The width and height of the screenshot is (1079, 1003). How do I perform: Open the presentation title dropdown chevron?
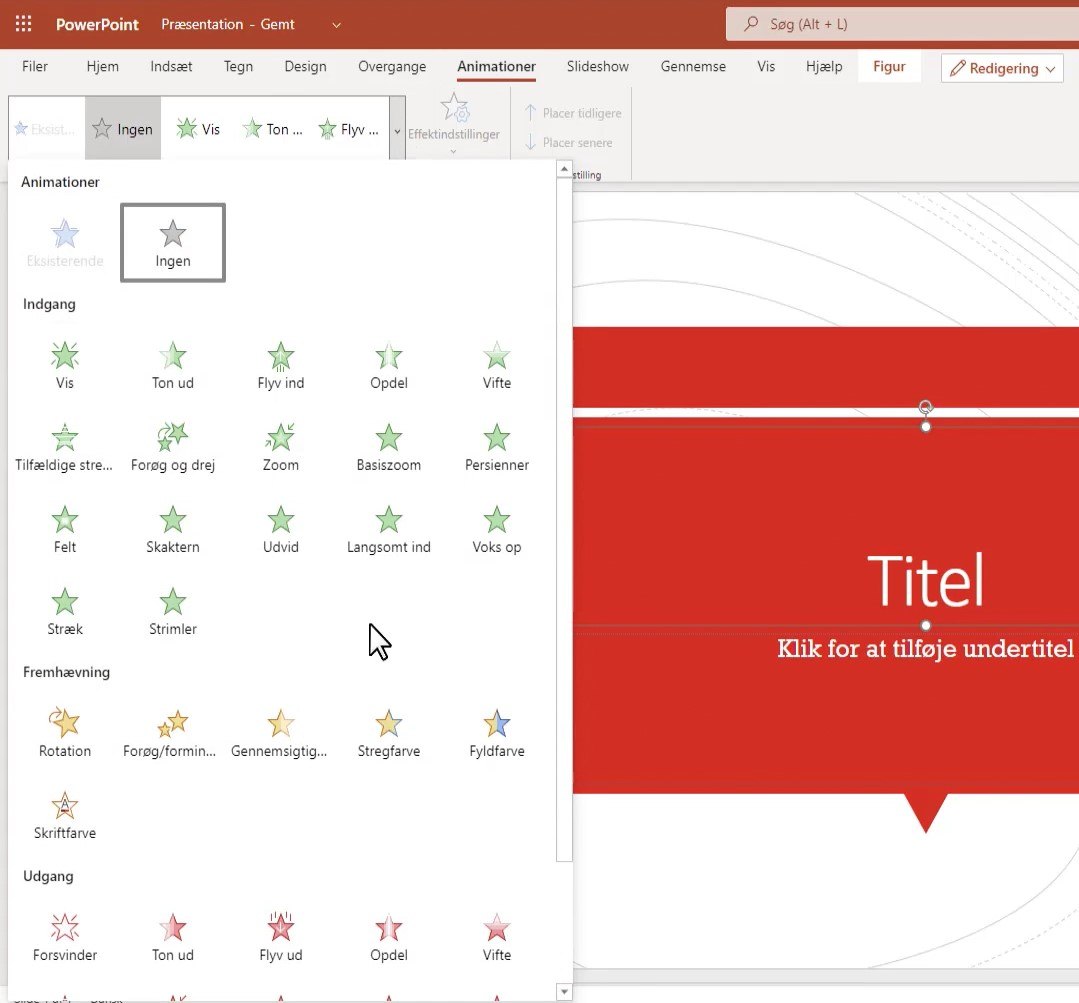tap(336, 25)
